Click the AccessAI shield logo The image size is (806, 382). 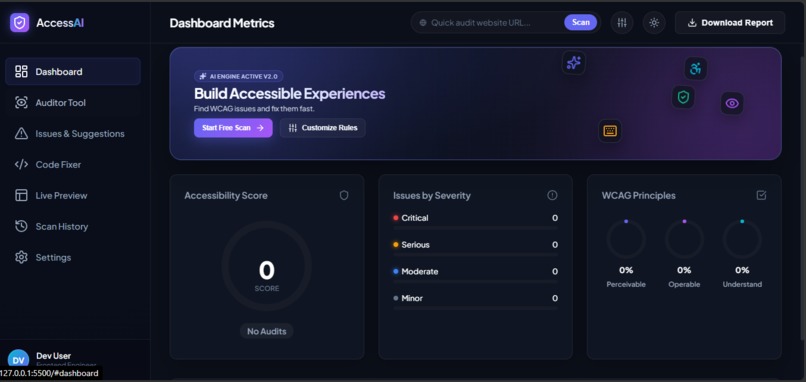click(x=20, y=23)
